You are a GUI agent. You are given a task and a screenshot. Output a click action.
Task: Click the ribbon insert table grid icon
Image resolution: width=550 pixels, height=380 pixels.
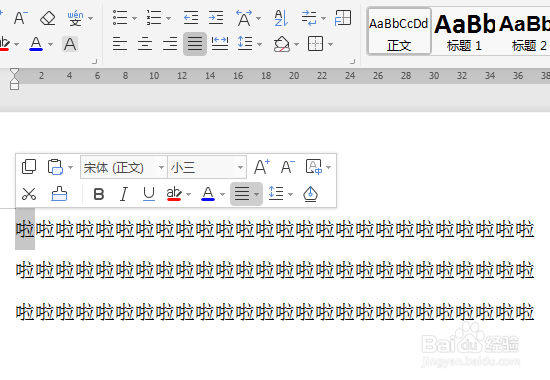pyautogui.click(x=343, y=18)
